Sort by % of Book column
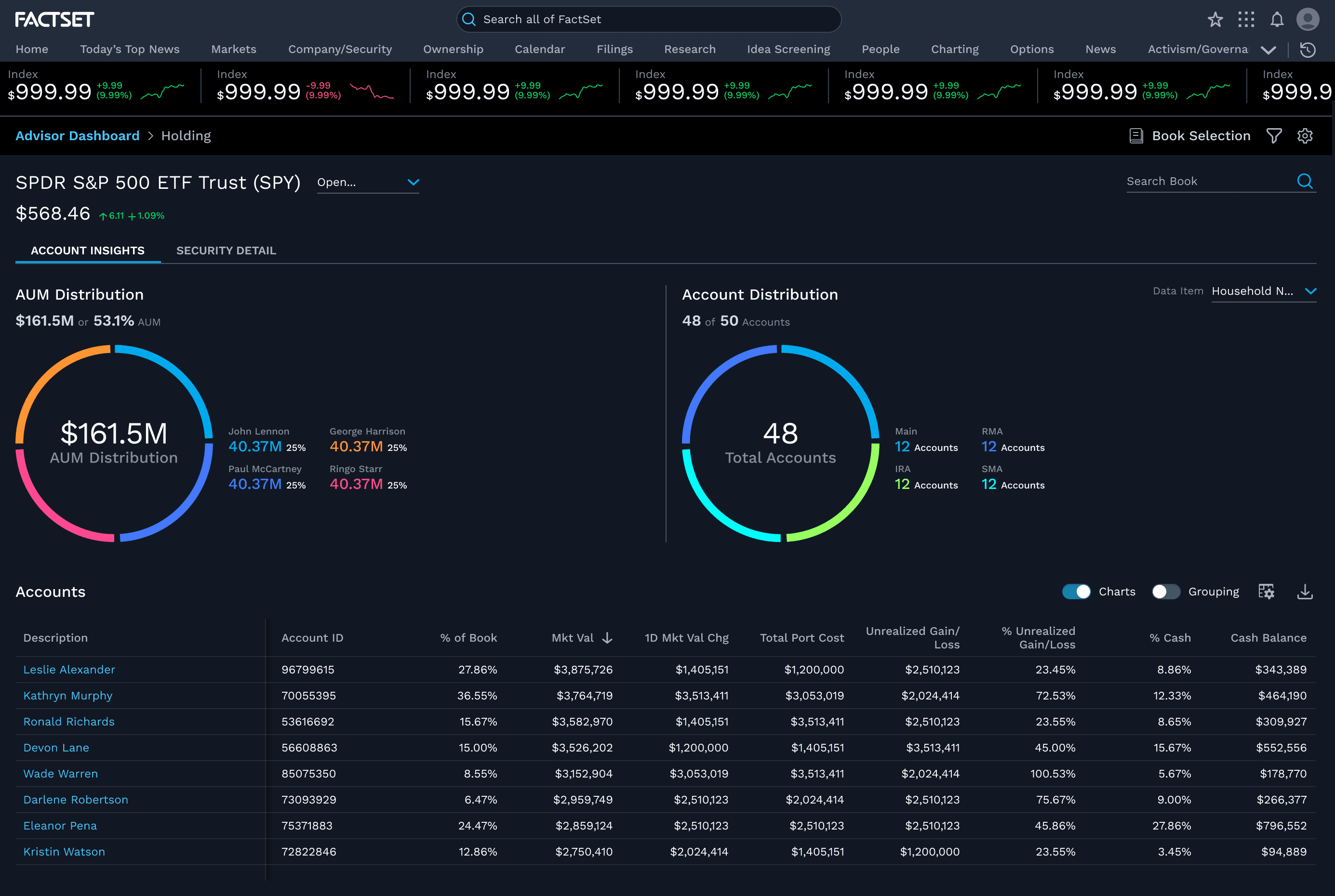The width and height of the screenshot is (1335, 896). pos(469,638)
